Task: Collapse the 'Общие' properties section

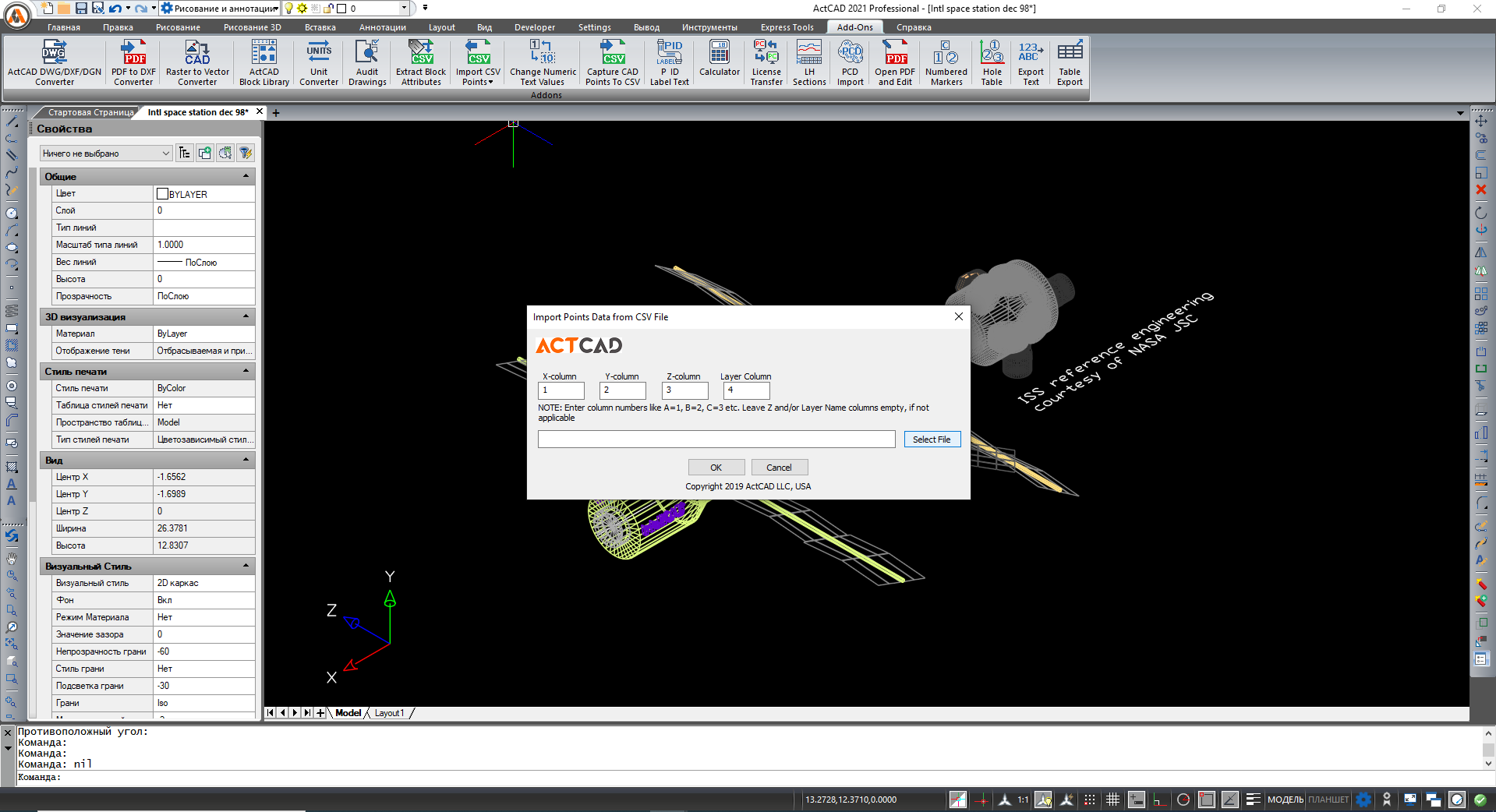Action: (x=246, y=177)
